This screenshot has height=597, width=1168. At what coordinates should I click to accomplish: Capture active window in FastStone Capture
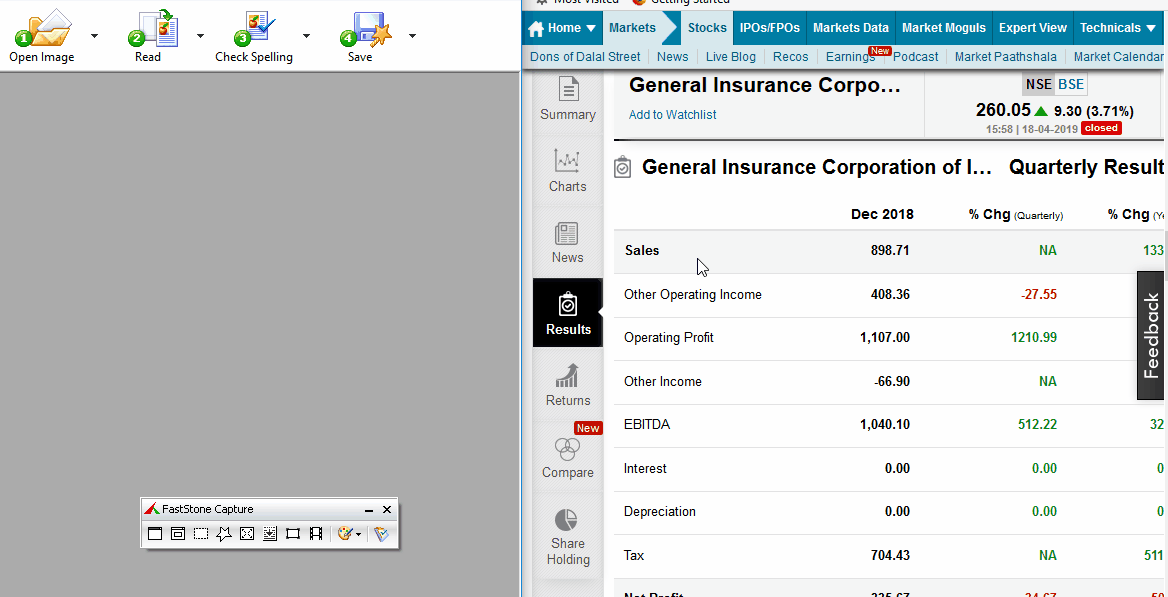pos(155,534)
